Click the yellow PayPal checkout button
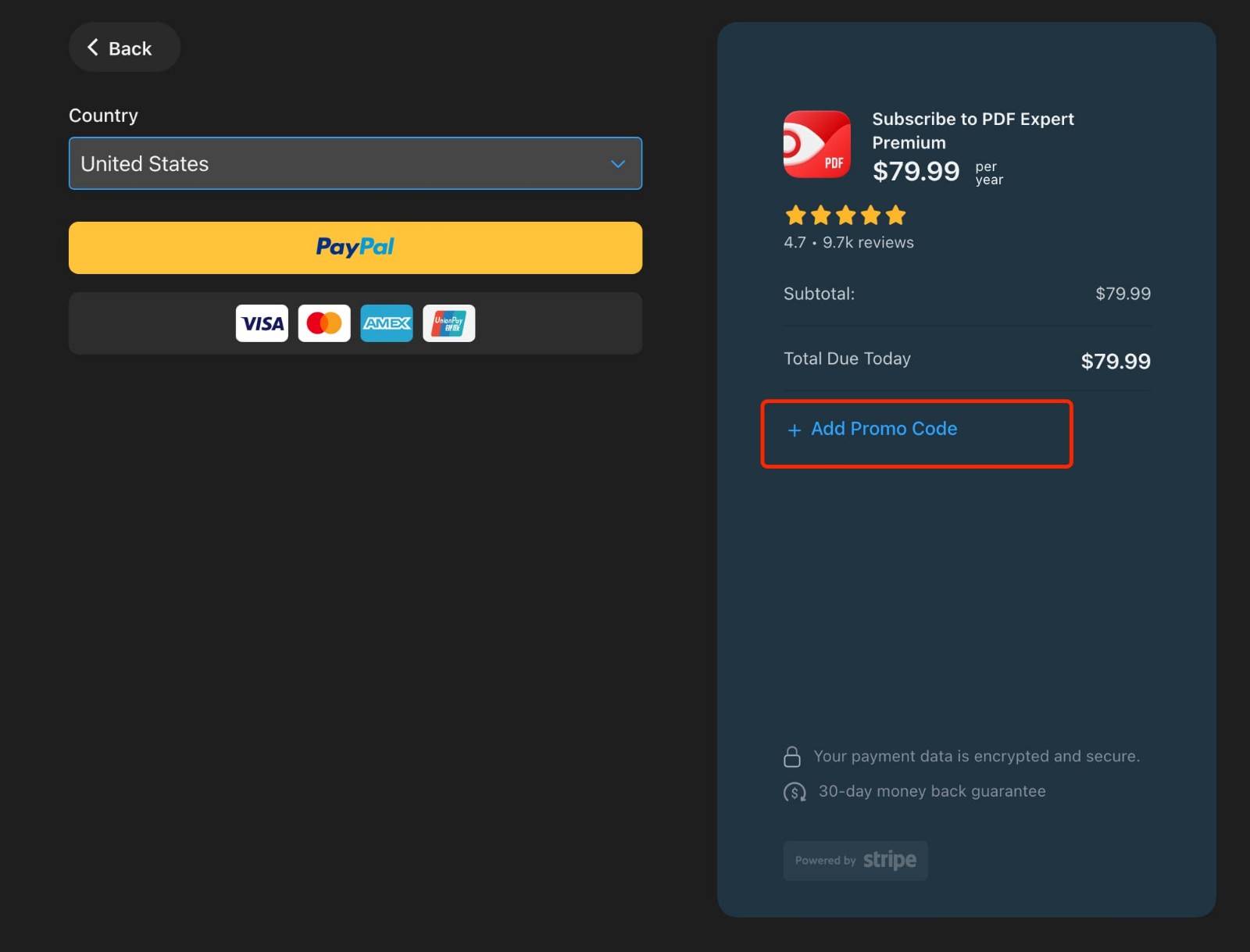The width and height of the screenshot is (1250, 952). pos(355,247)
